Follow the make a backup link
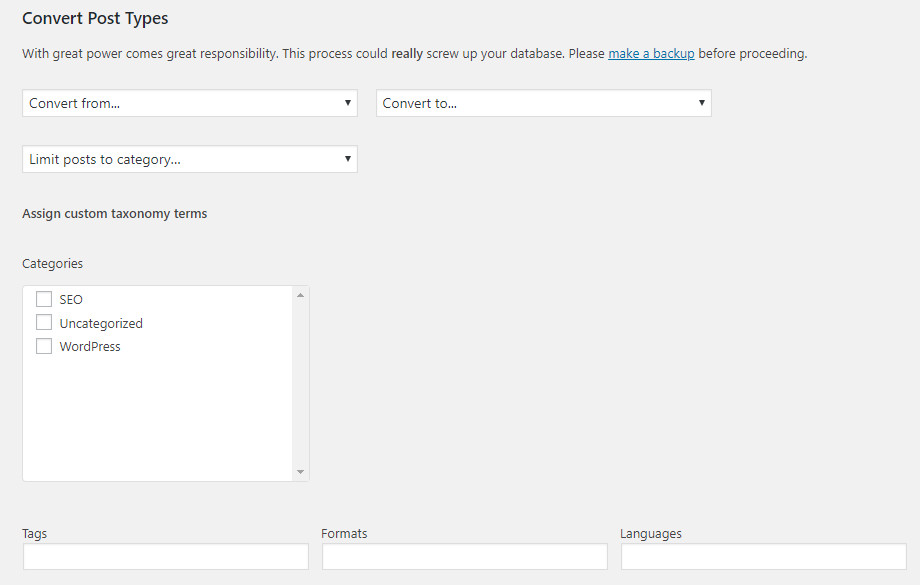The image size is (920, 585). (x=651, y=53)
